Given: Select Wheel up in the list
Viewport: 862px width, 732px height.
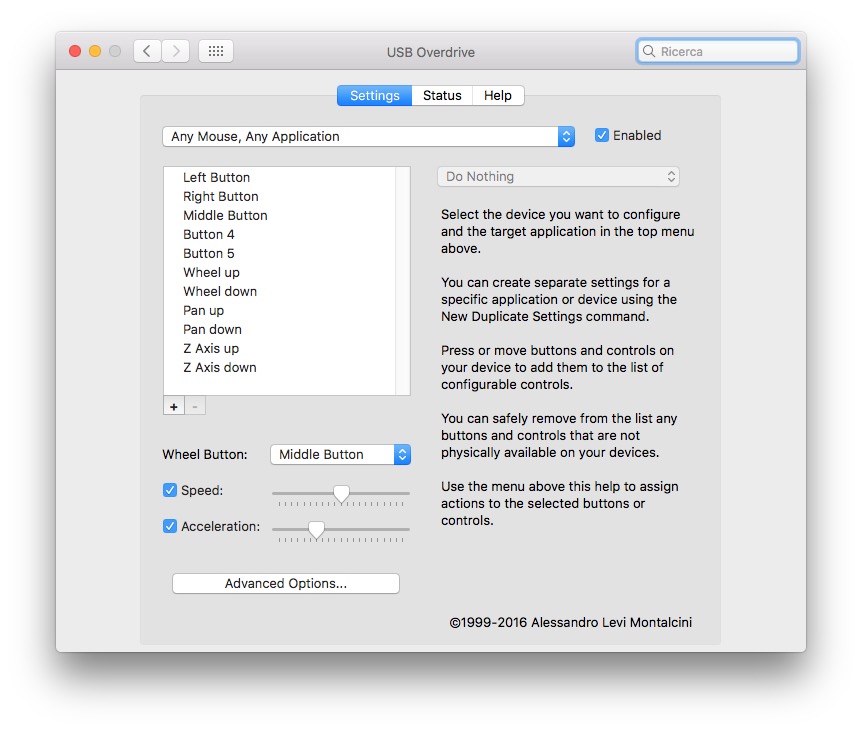Looking at the screenshot, I should (279, 273).
